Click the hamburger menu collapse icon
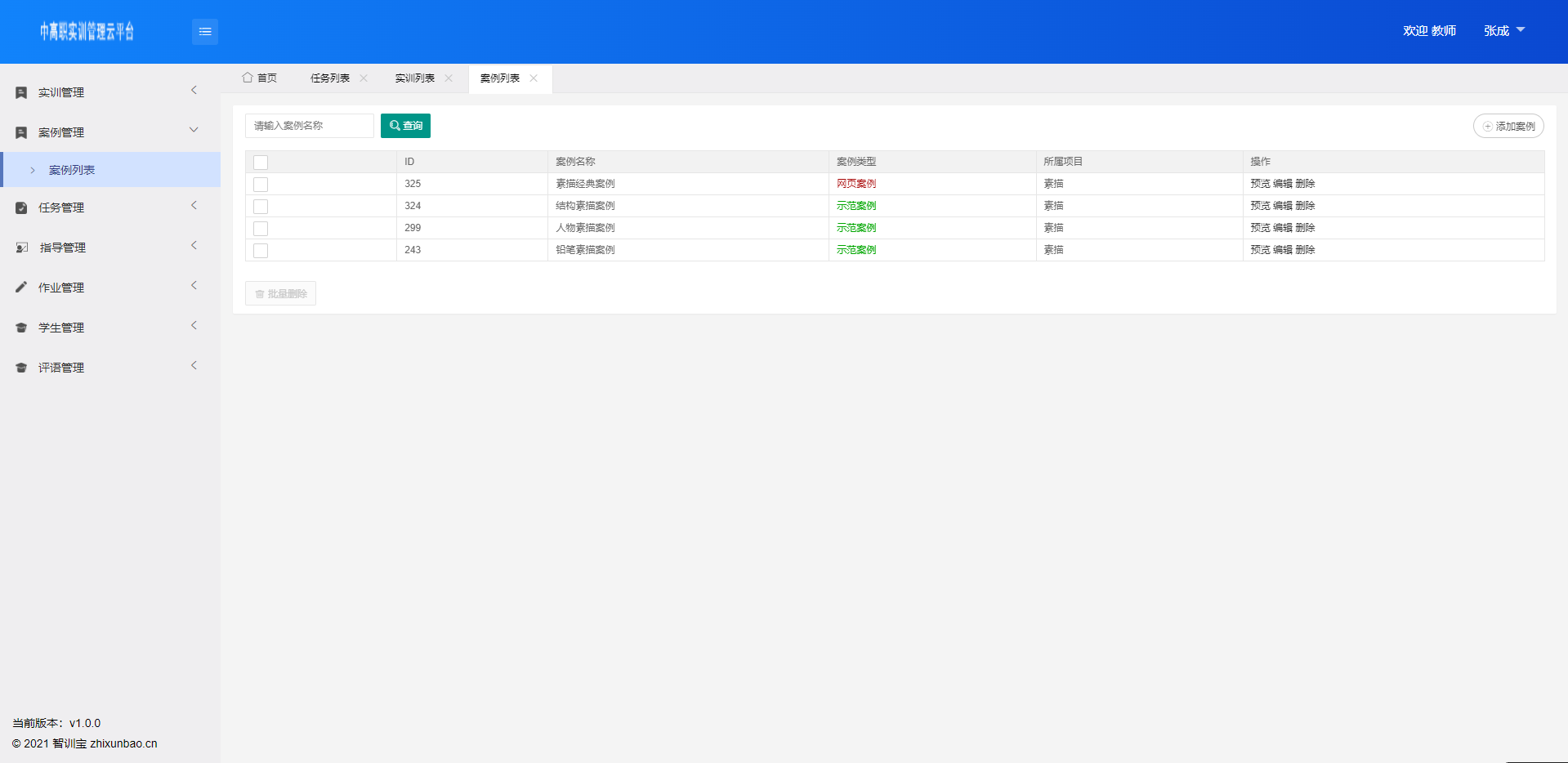This screenshot has height=763, width=1568. tap(205, 32)
